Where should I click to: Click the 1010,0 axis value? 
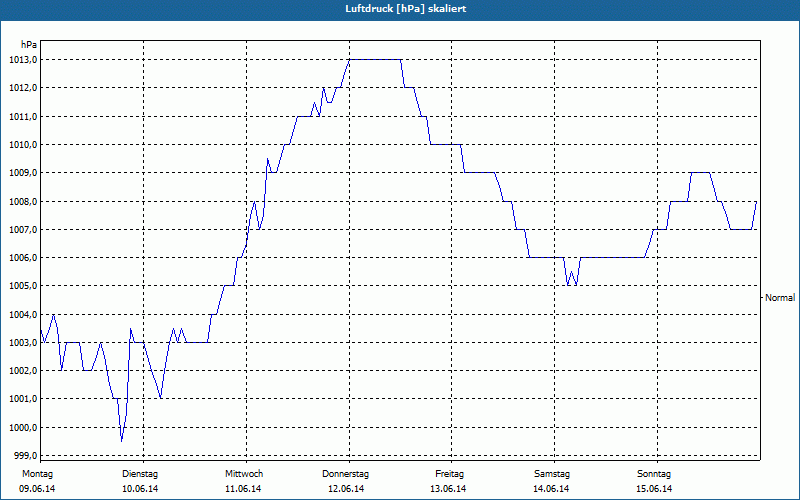coord(22,144)
